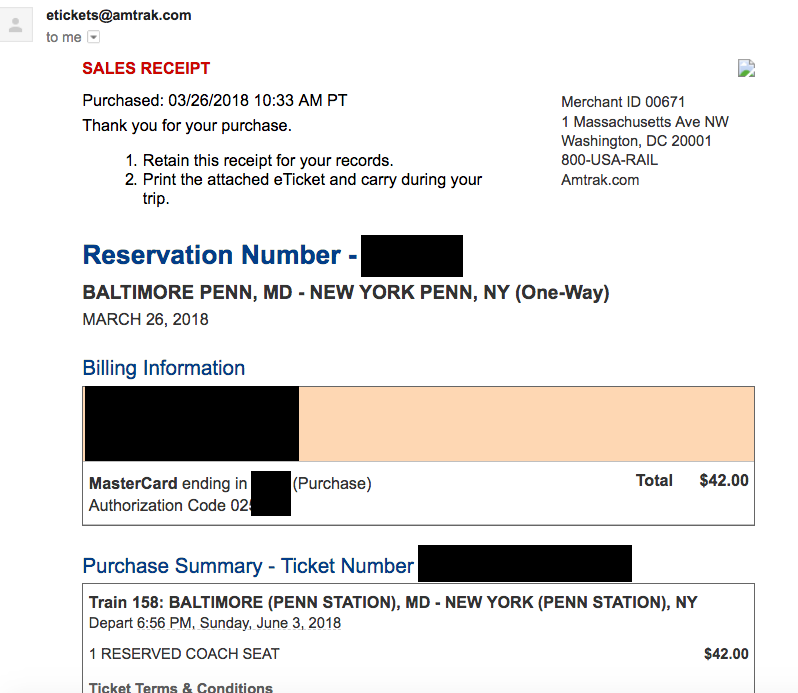Click the broken Amtrak logo image

point(746,68)
